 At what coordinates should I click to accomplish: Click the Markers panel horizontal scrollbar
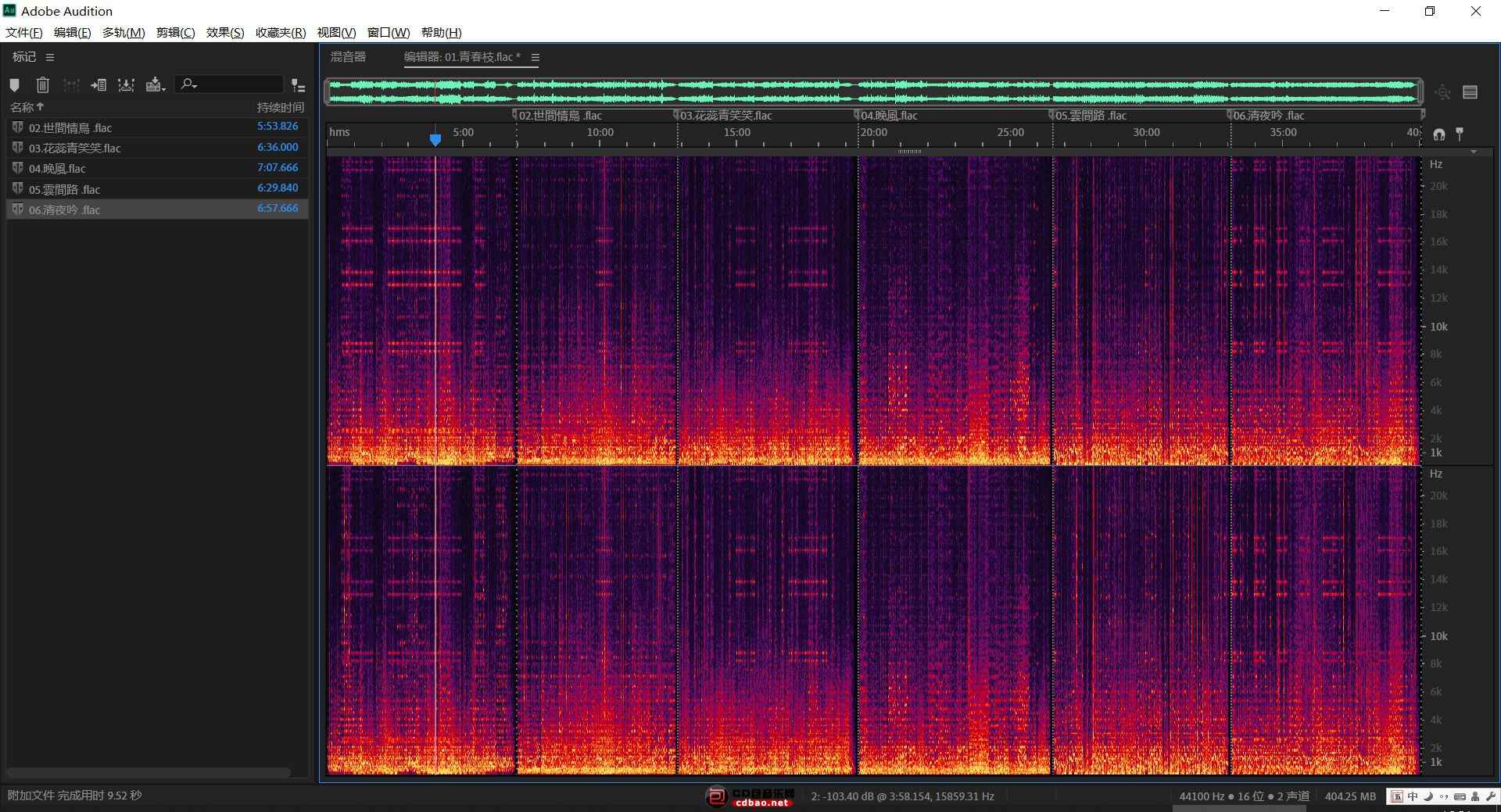click(149, 772)
